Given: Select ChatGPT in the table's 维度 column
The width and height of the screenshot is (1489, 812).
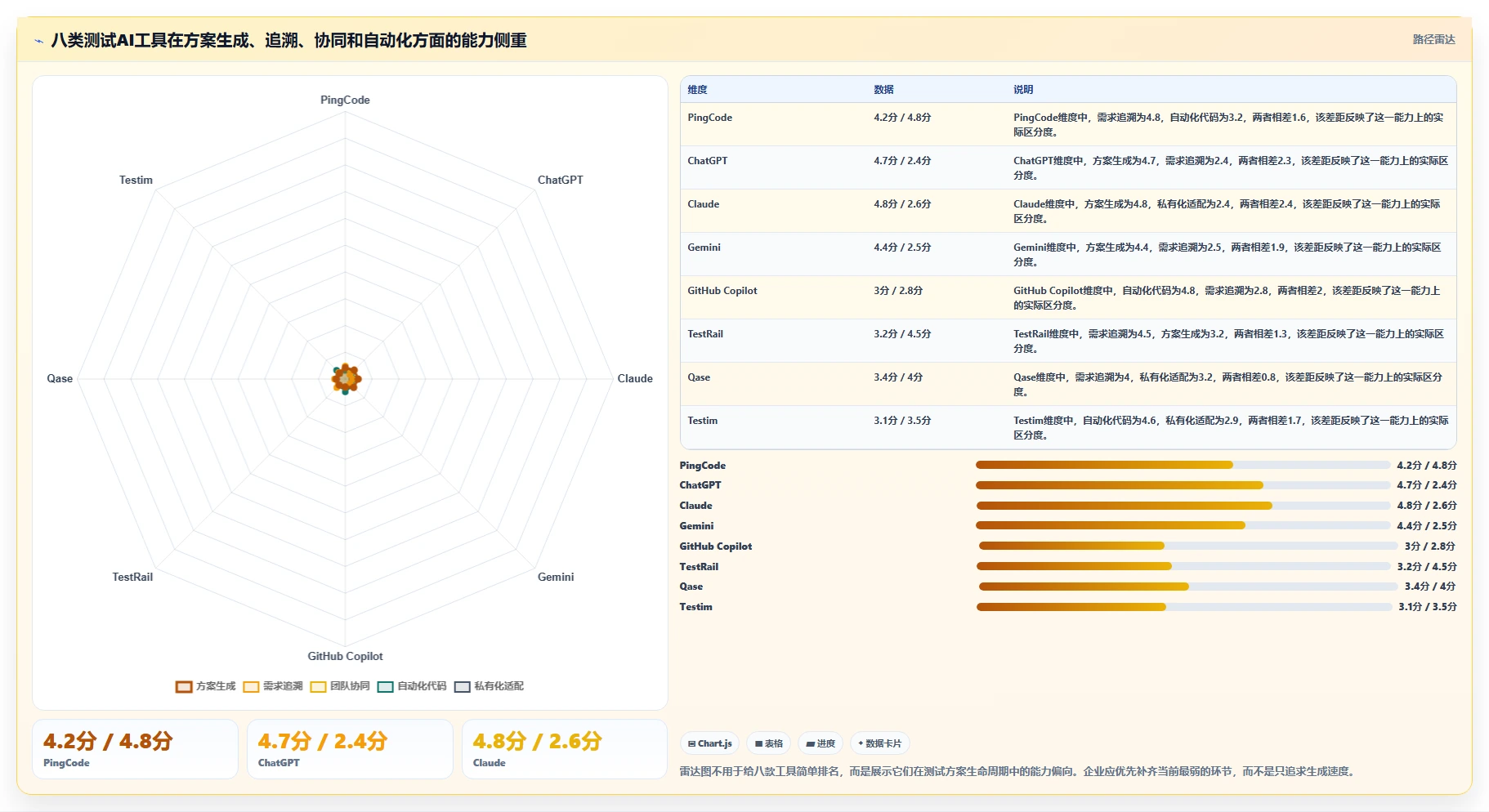Looking at the screenshot, I should pyautogui.click(x=708, y=161).
